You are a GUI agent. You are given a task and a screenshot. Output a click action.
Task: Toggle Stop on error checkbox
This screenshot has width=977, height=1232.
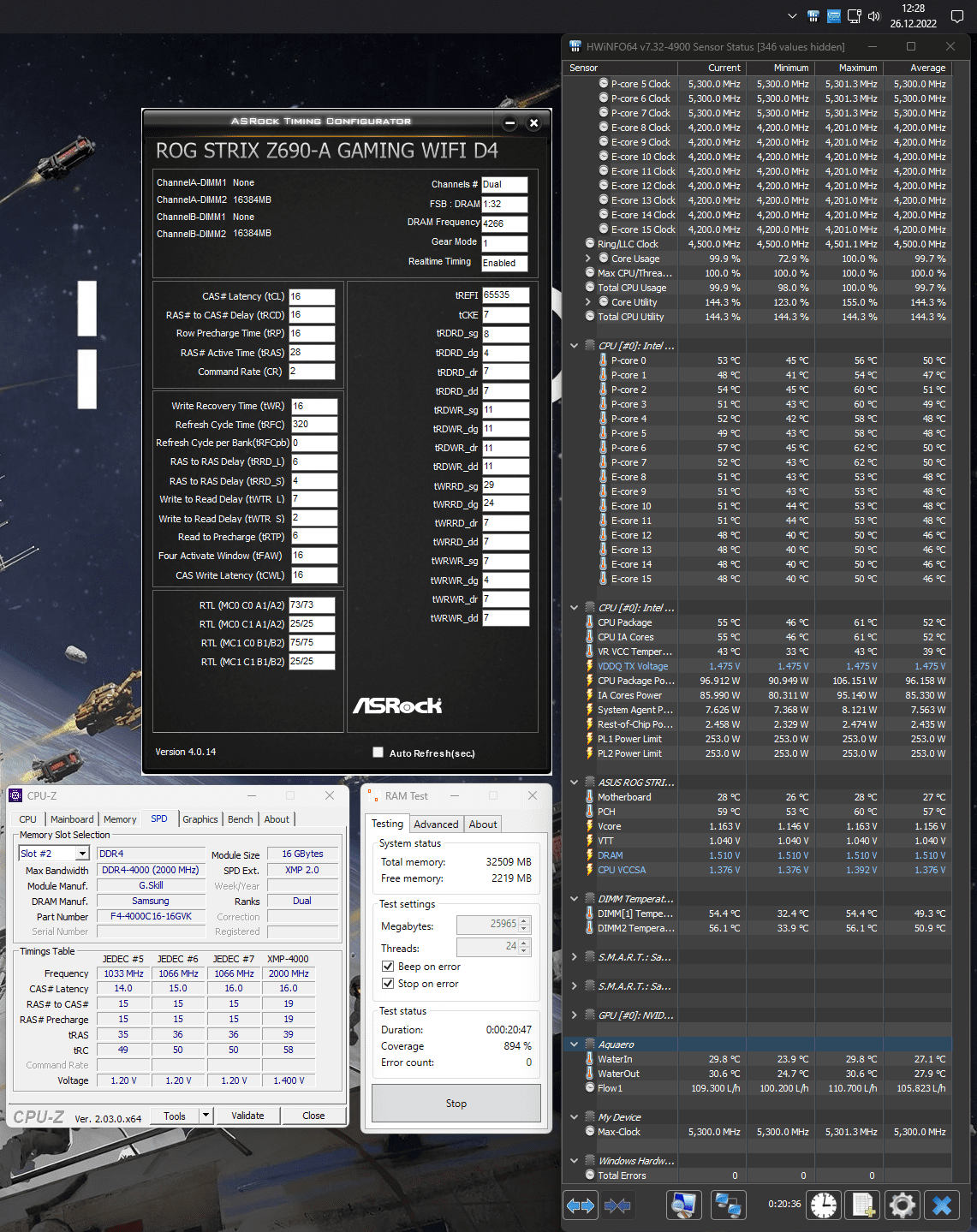coord(388,984)
